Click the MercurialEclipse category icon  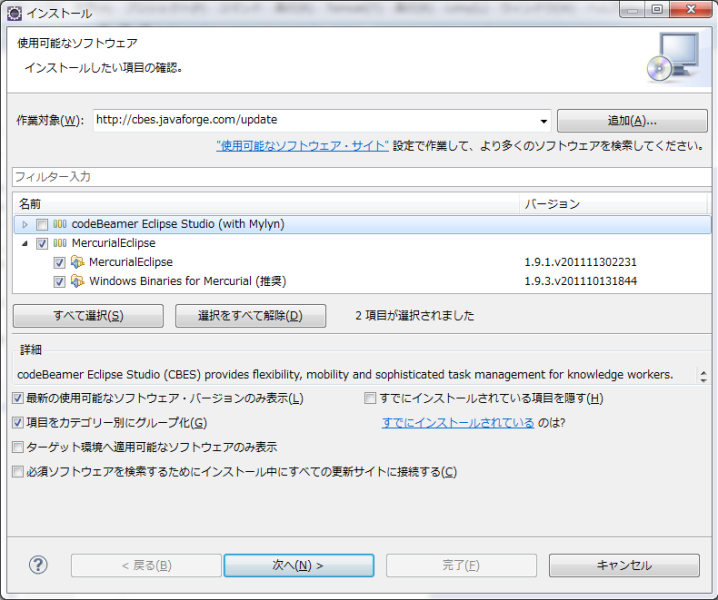coord(60,243)
